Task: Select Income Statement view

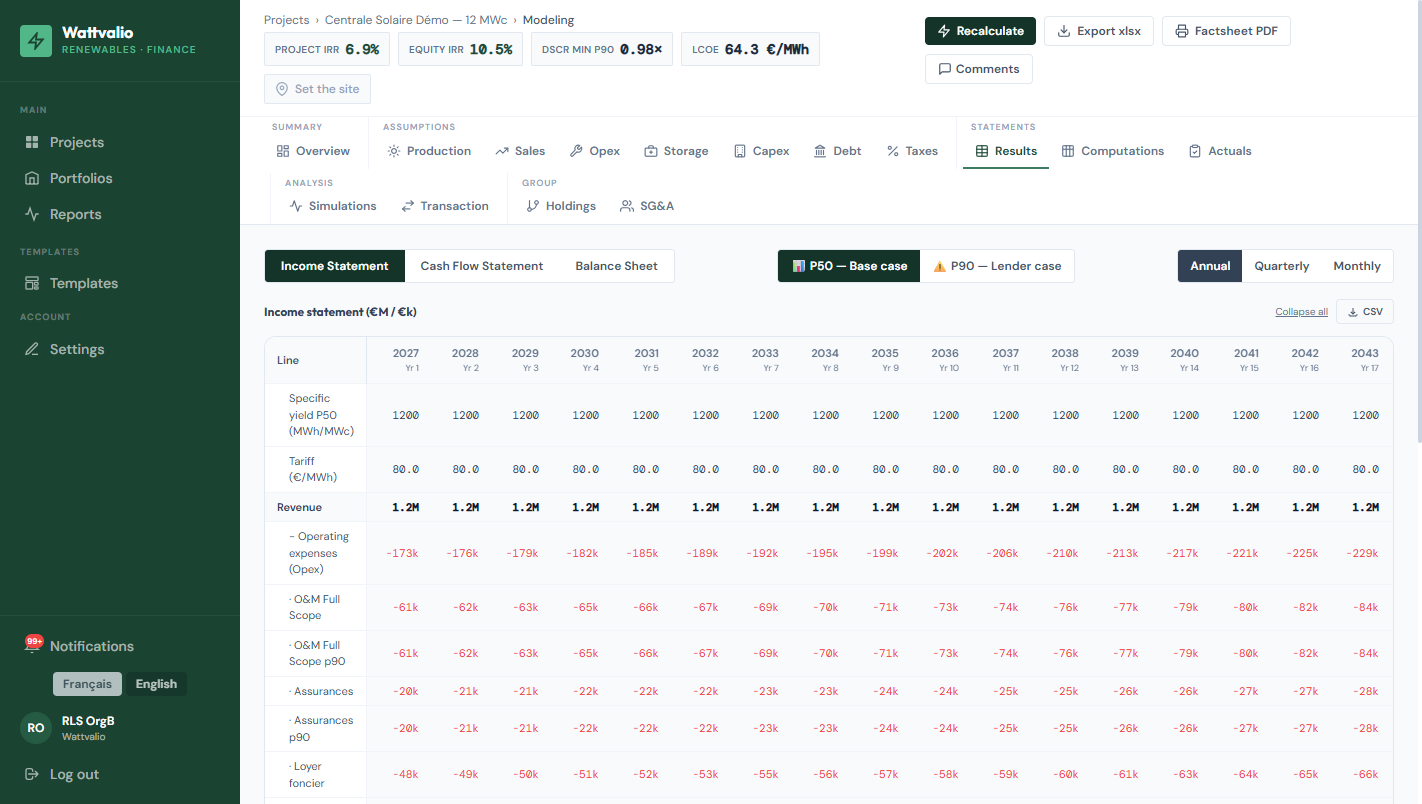Action: coord(335,266)
